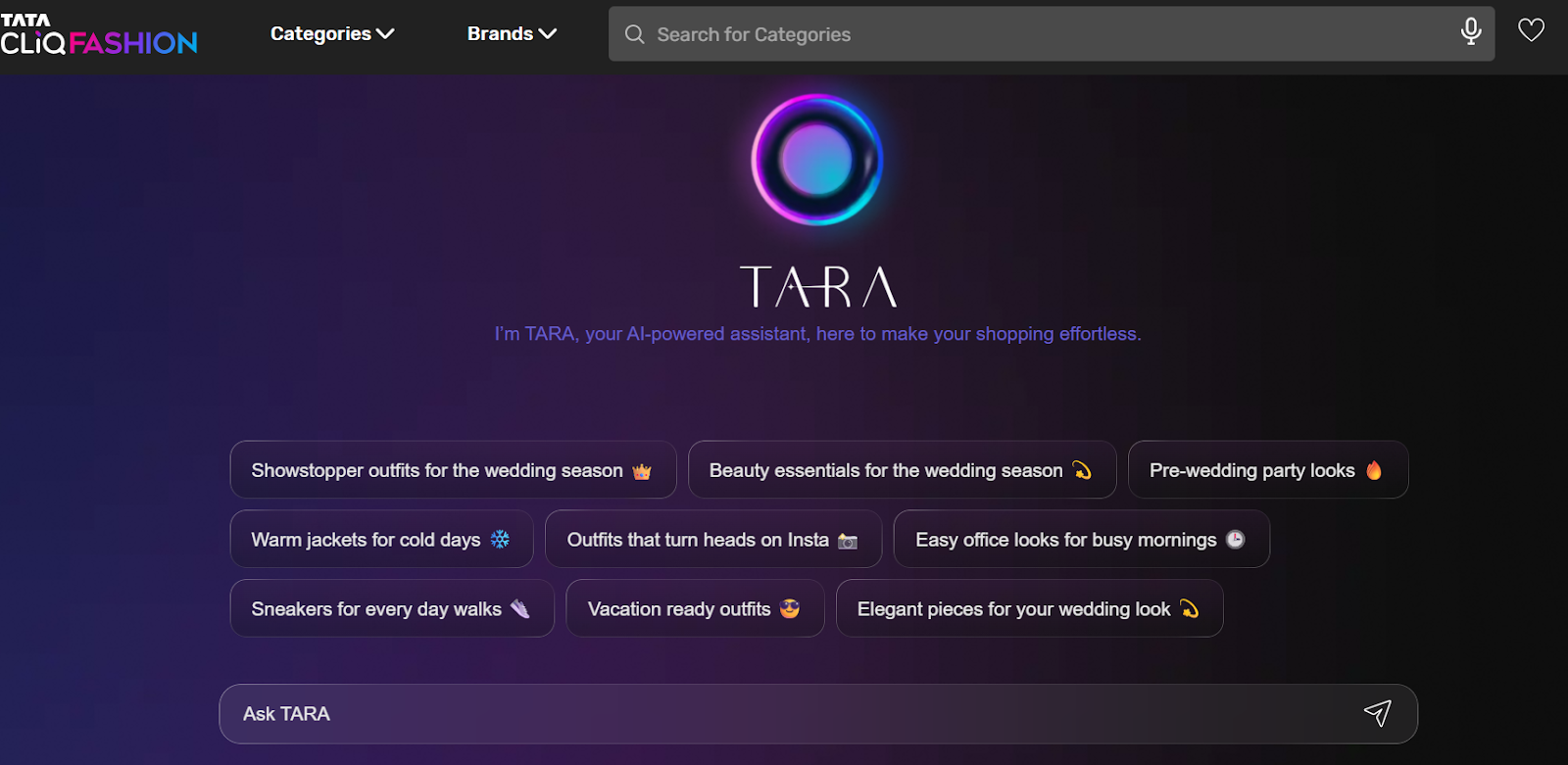The width and height of the screenshot is (1568, 765).
Task: Click the AI-powered assistant tagline text
Action: click(x=817, y=334)
